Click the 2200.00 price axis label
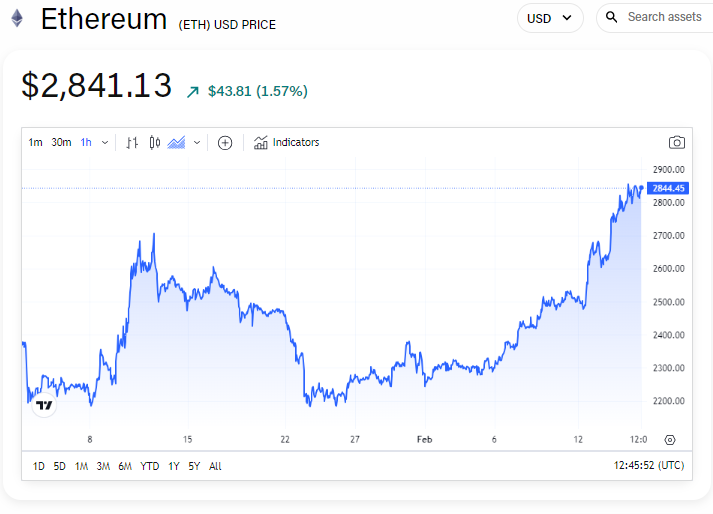713x514 pixels. click(668, 401)
